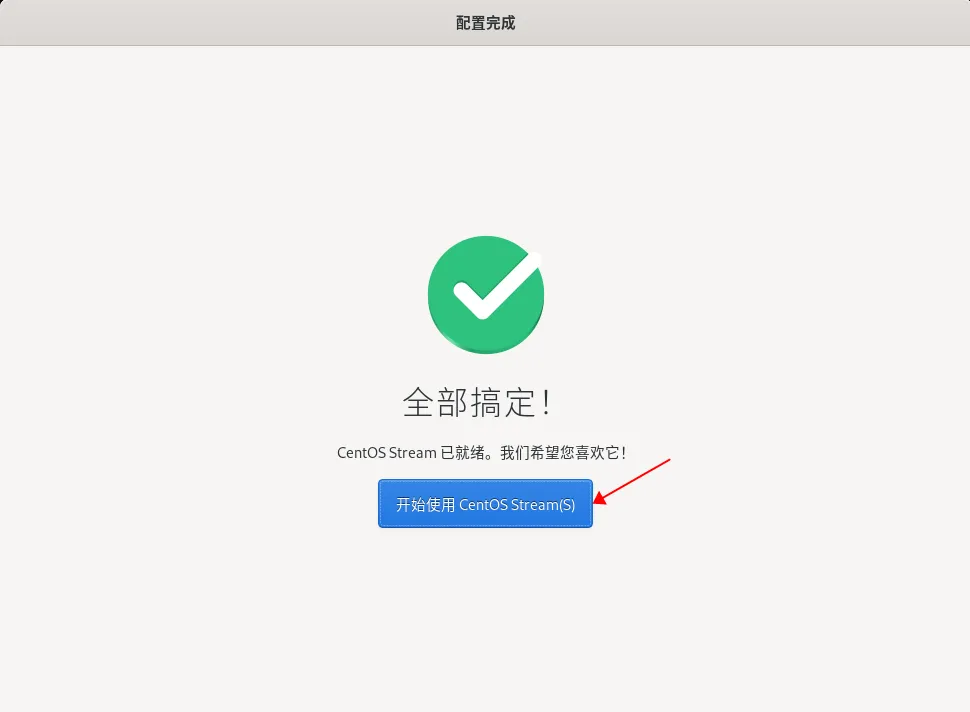Click the white tick inside the green circle
The height and width of the screenshot is (712, 970).
[x=496, y=286]
